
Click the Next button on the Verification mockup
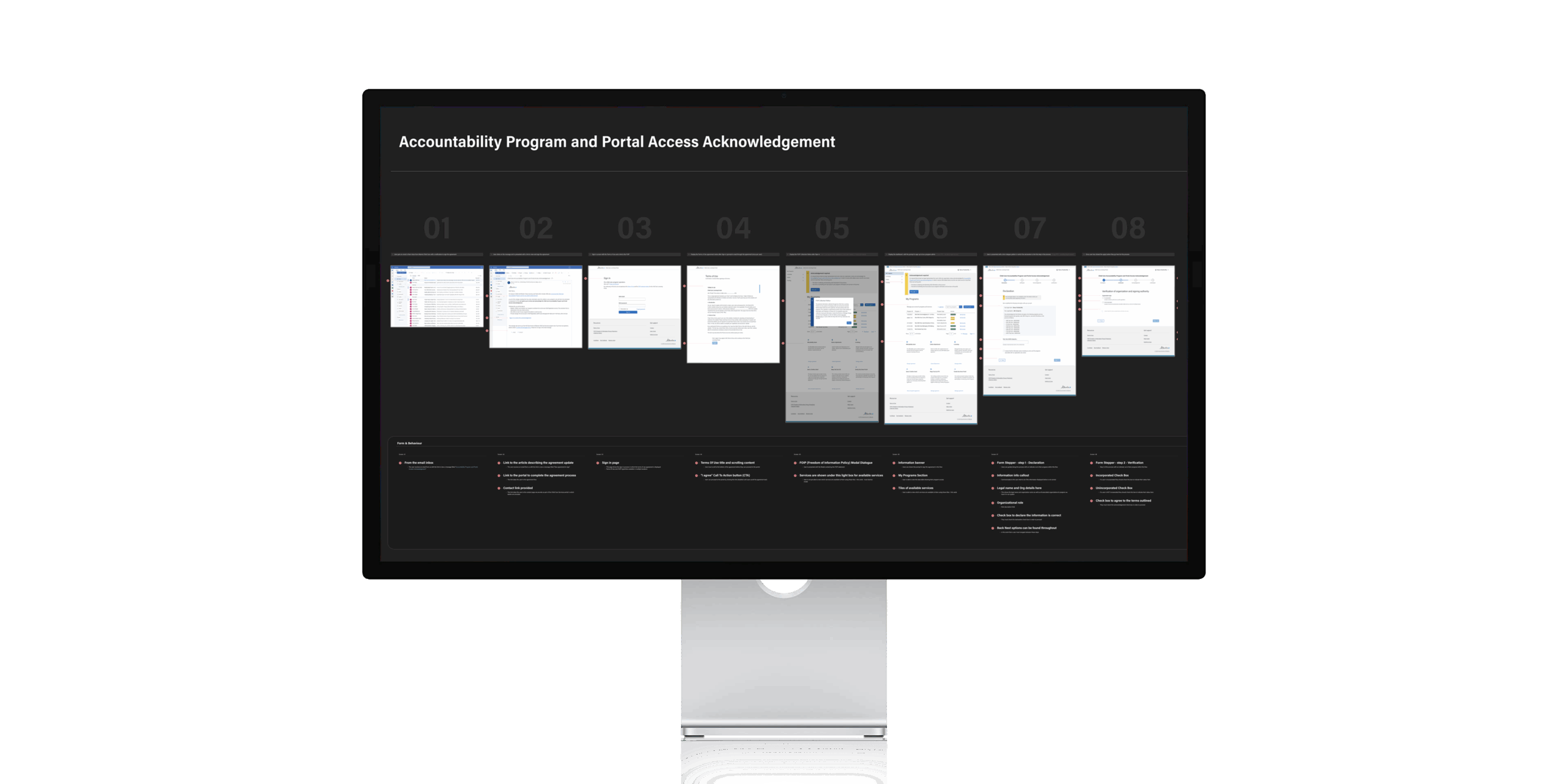click(x=1156, y=321)
